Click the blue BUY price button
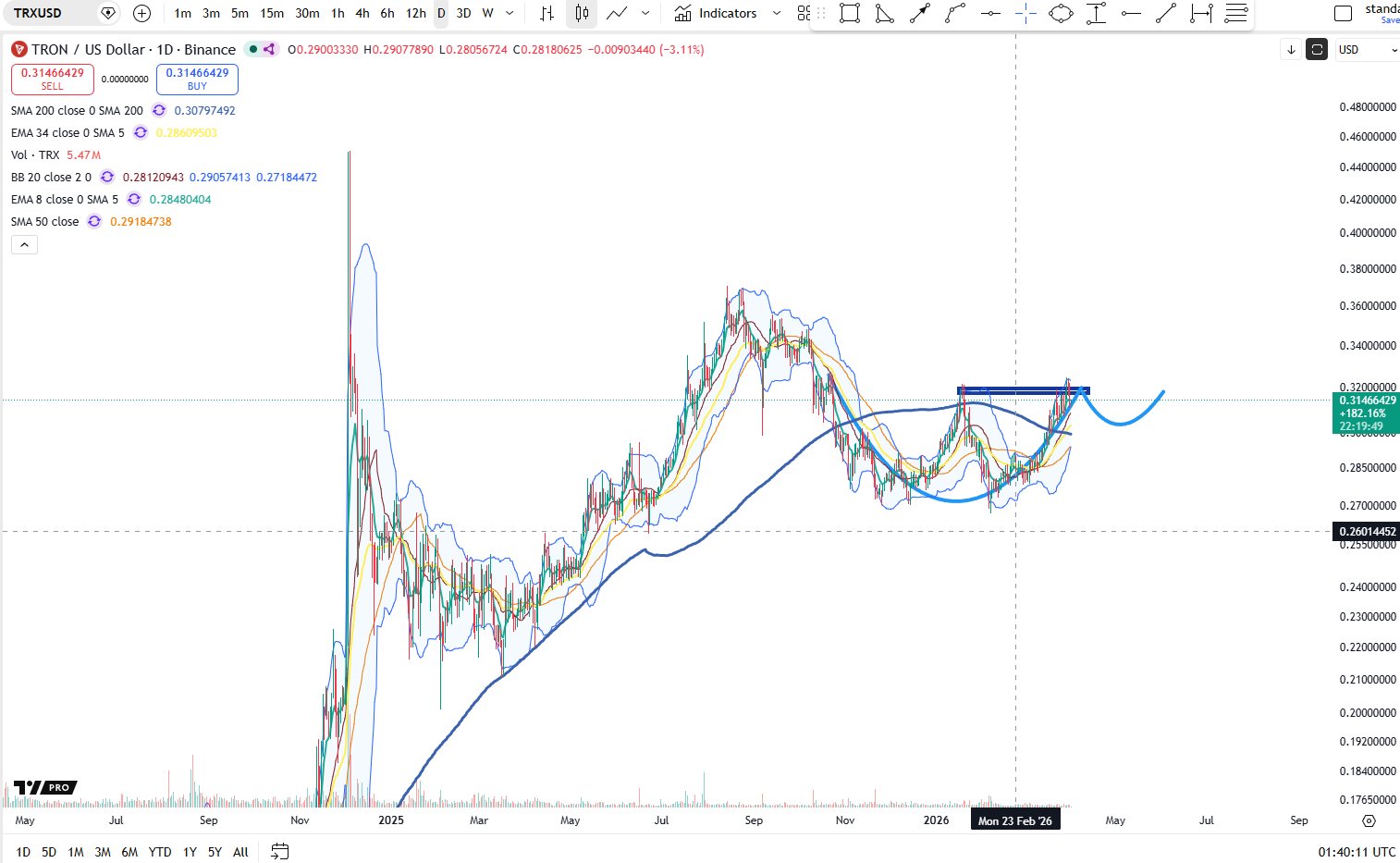 pyautogui.click(x=197, y=79)
